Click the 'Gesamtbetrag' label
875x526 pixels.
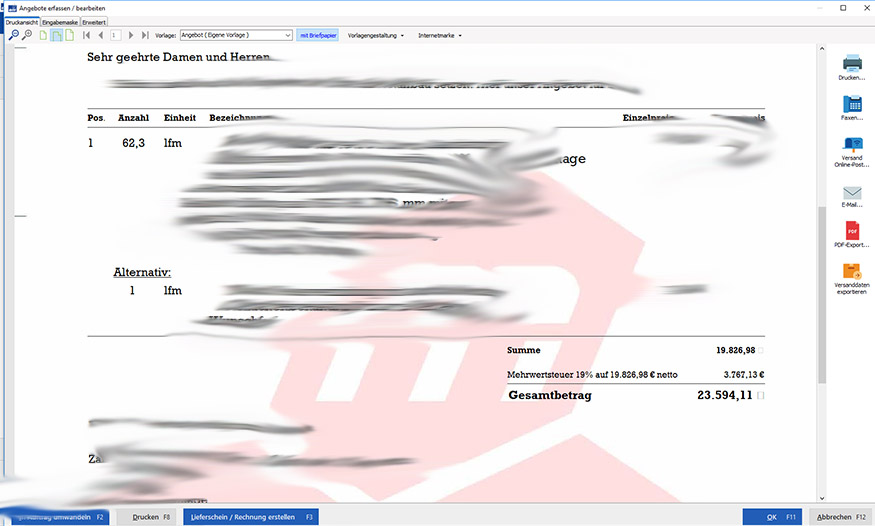pyautogui.click(x=550, y=395)
